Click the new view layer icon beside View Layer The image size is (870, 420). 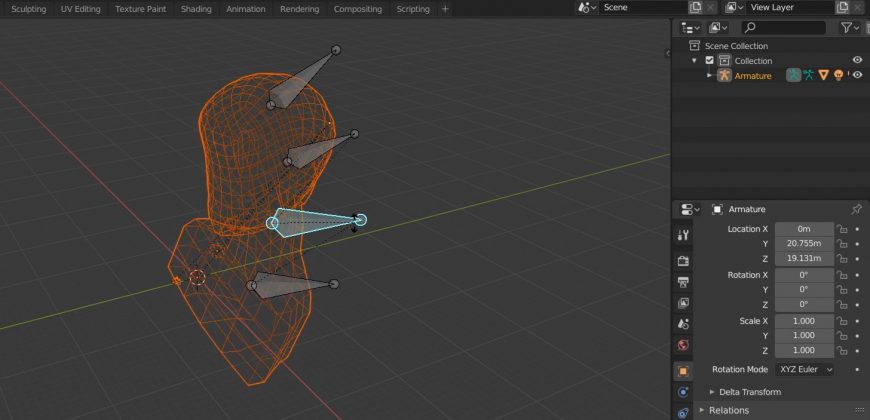842,8
